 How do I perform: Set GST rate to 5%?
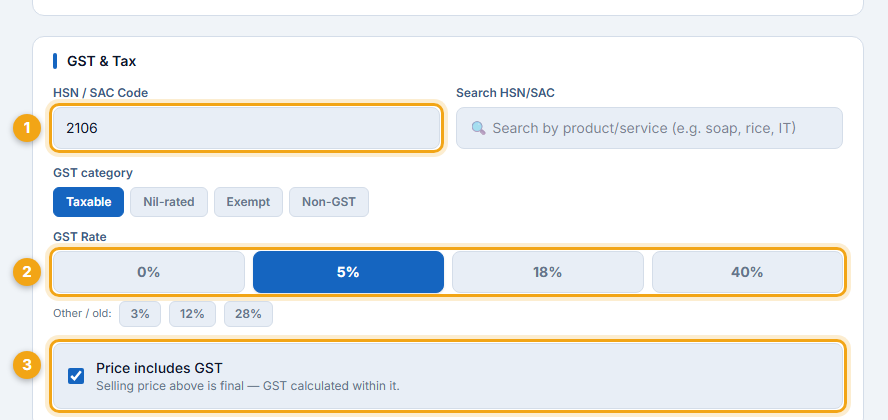tap(348, 272)
